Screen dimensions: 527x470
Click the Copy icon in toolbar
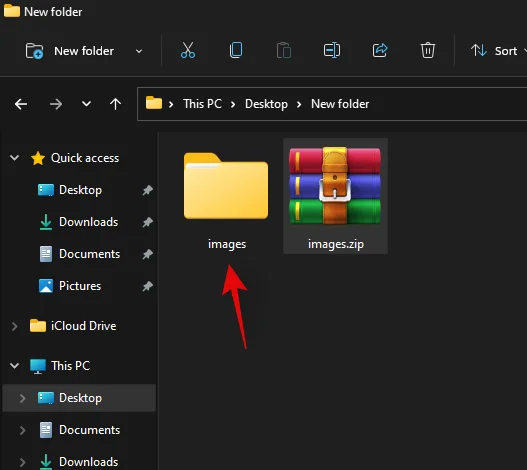[x=236, y=50]
